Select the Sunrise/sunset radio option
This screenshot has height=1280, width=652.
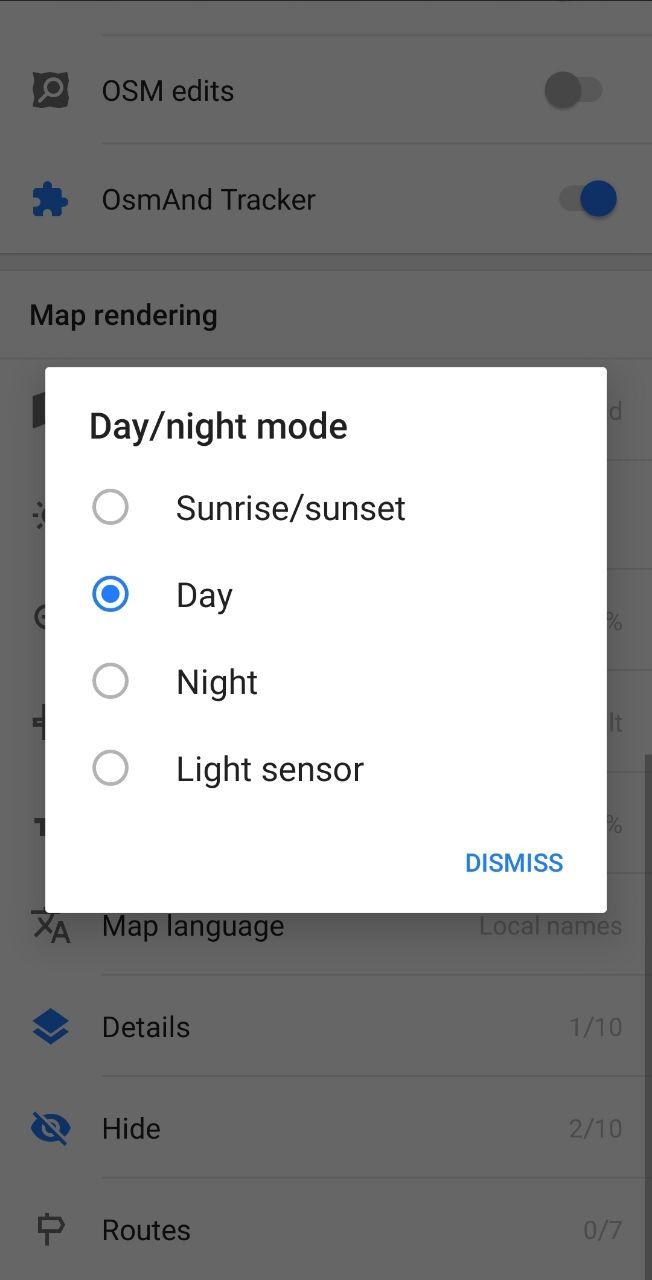coord(110,507)
